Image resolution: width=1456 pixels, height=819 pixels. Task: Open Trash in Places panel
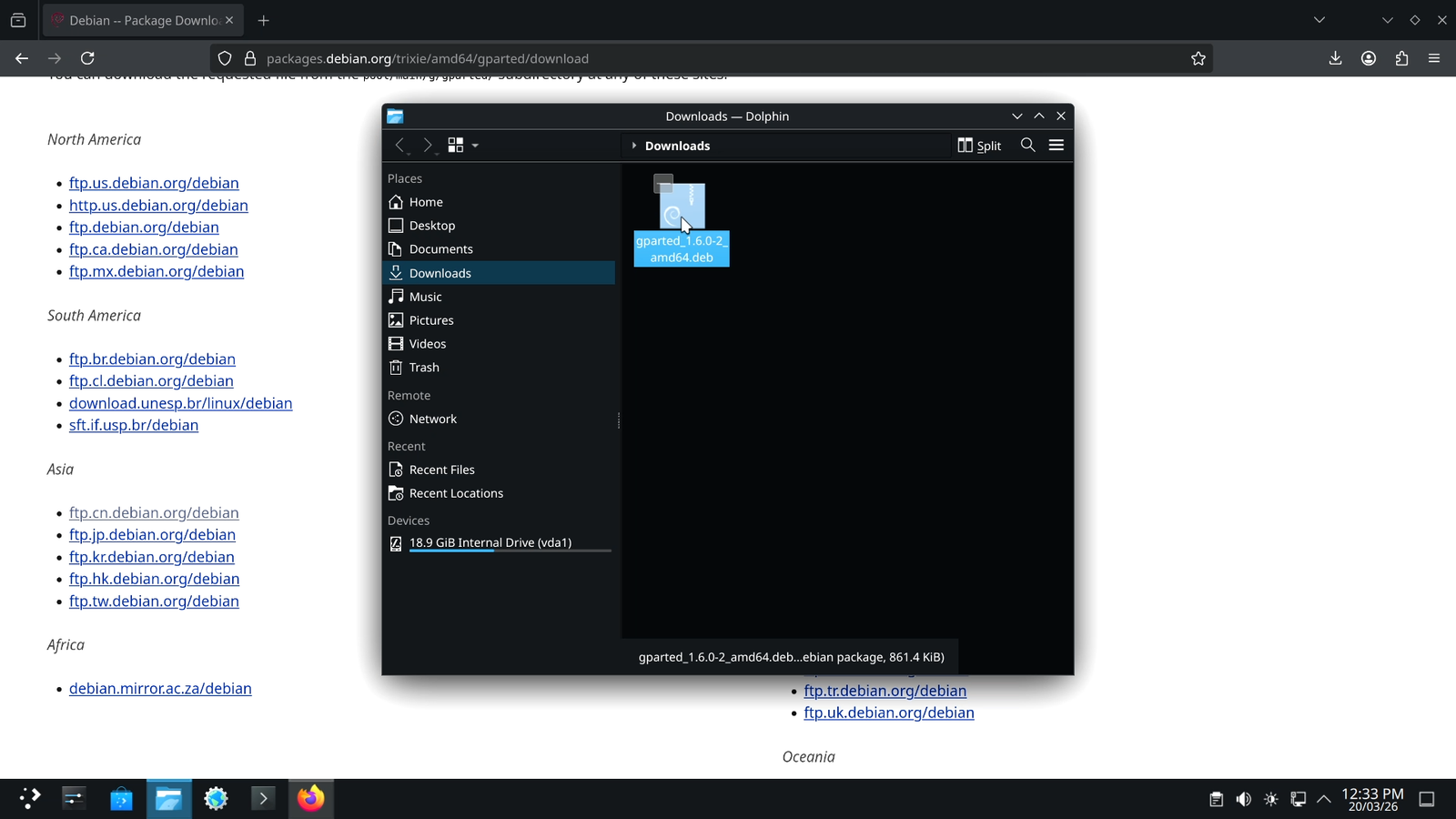[x=499, y=368]
